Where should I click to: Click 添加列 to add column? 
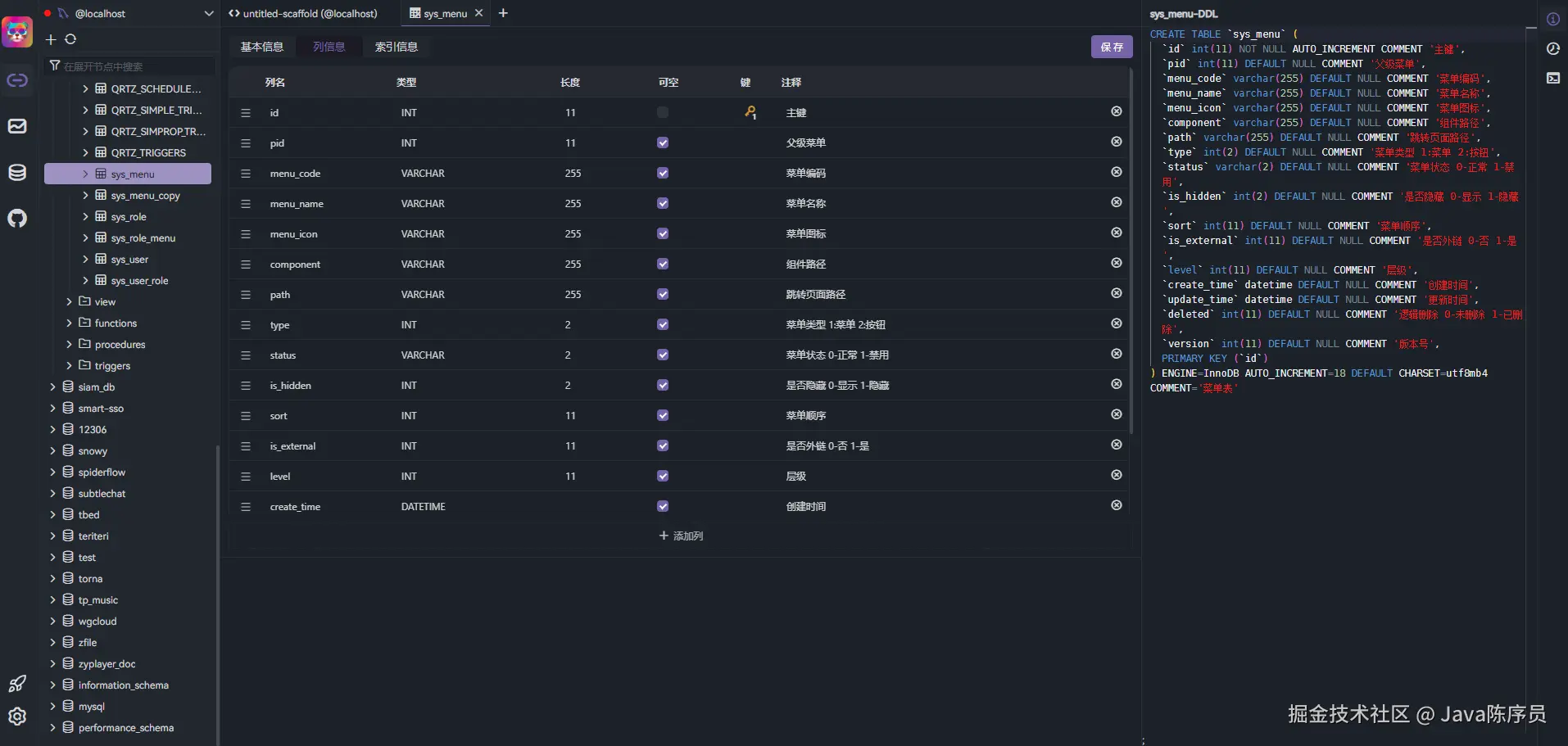[x=681, y=536]
